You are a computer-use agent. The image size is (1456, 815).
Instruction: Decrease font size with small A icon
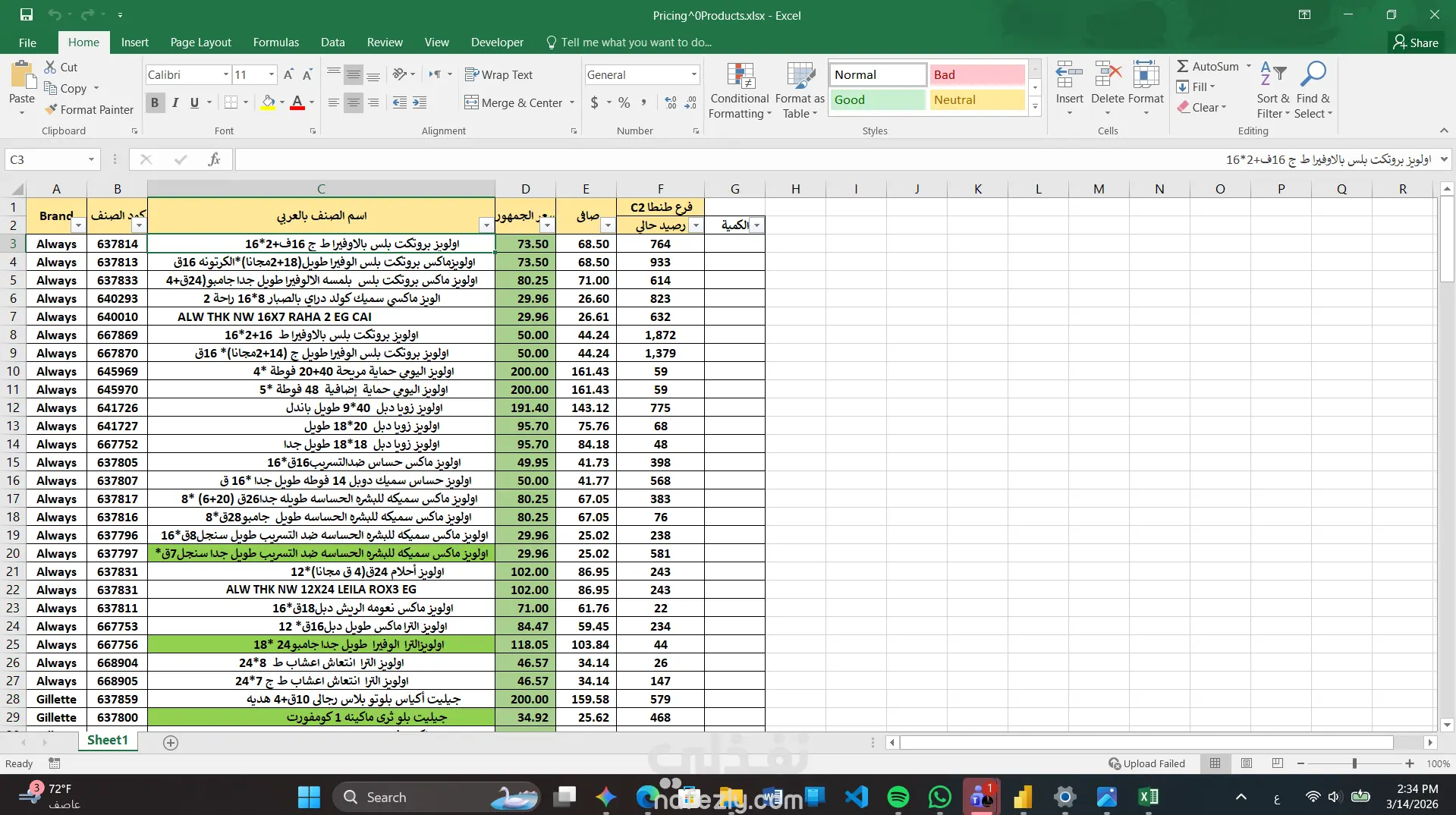click(x=307, y=74)
